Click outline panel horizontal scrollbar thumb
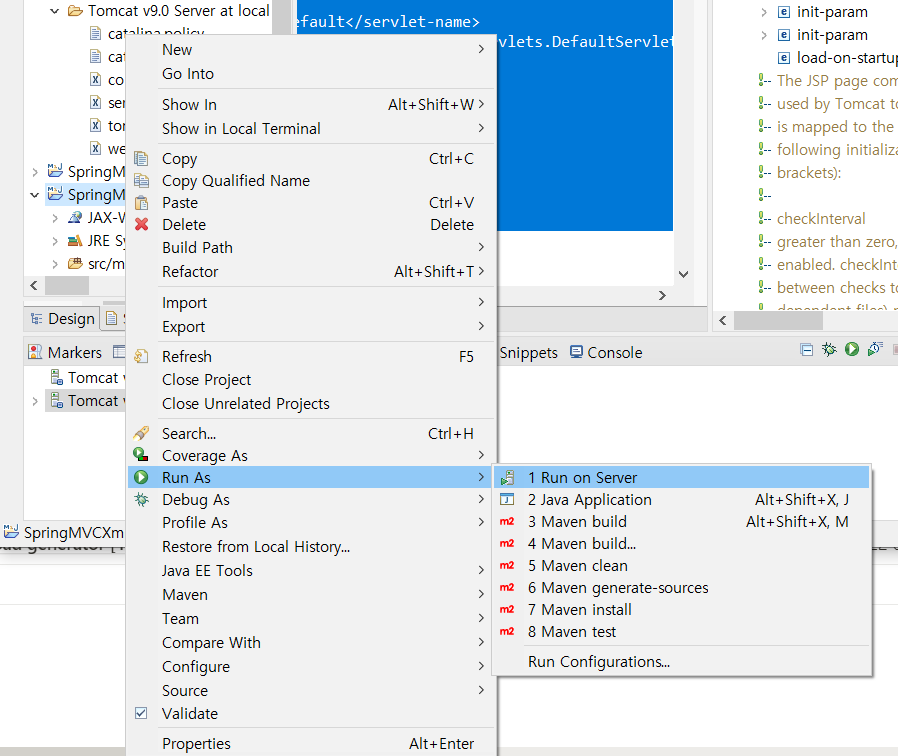898x756 pixels. 778,320
